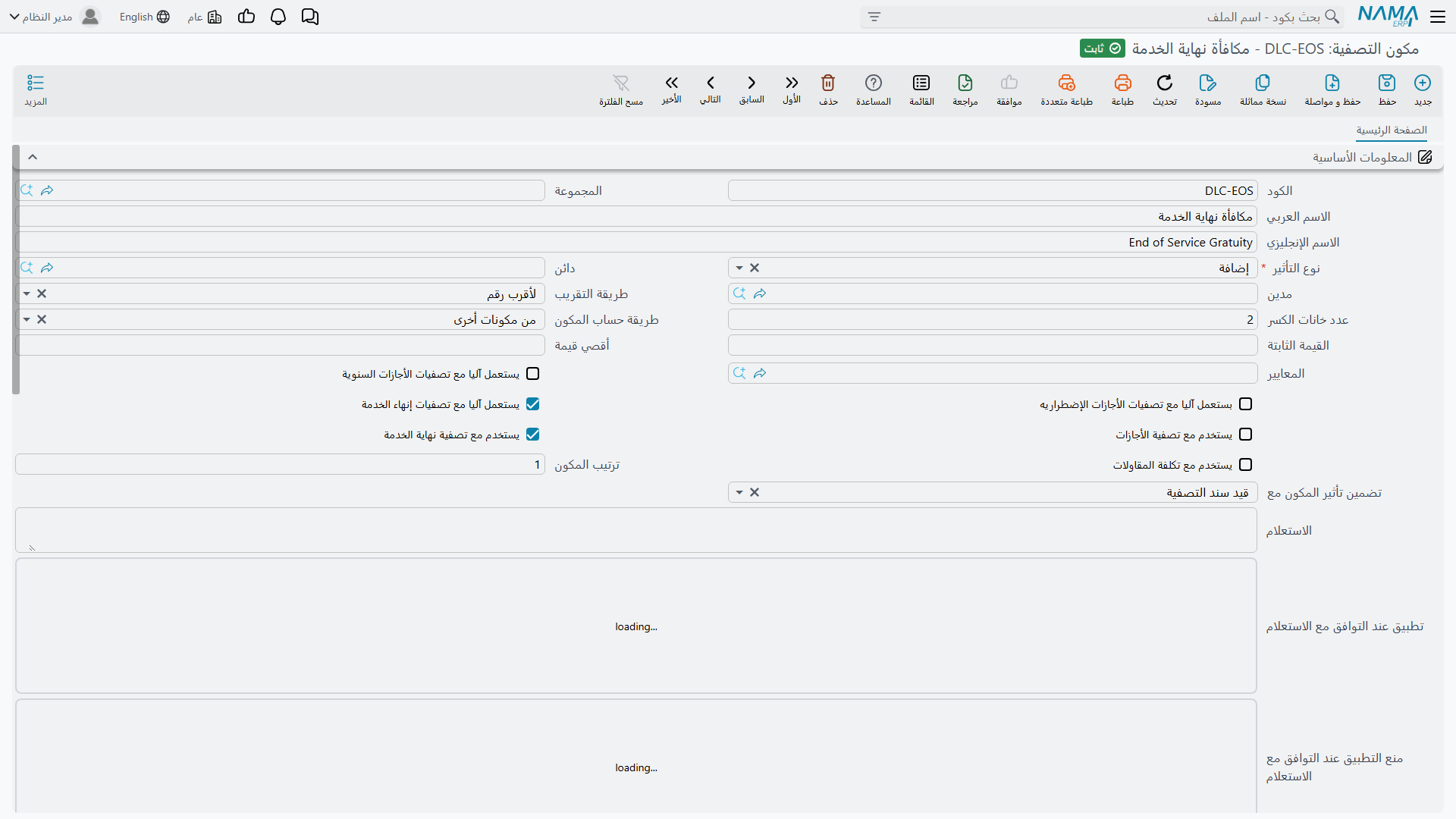Click the حفظ و مواصلة (Save and continue) icon
Screen dimensions: 1456x819
(1332, 83)
